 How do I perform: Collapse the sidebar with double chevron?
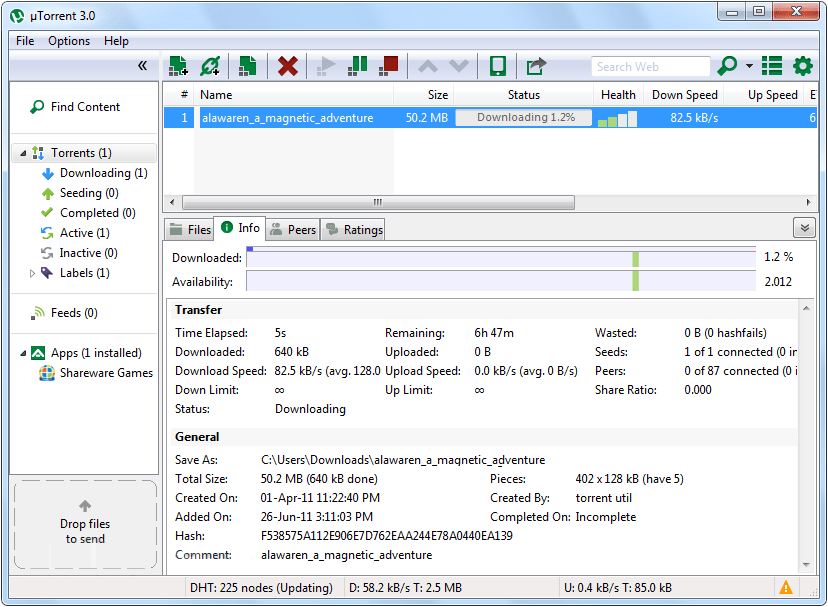142,66
